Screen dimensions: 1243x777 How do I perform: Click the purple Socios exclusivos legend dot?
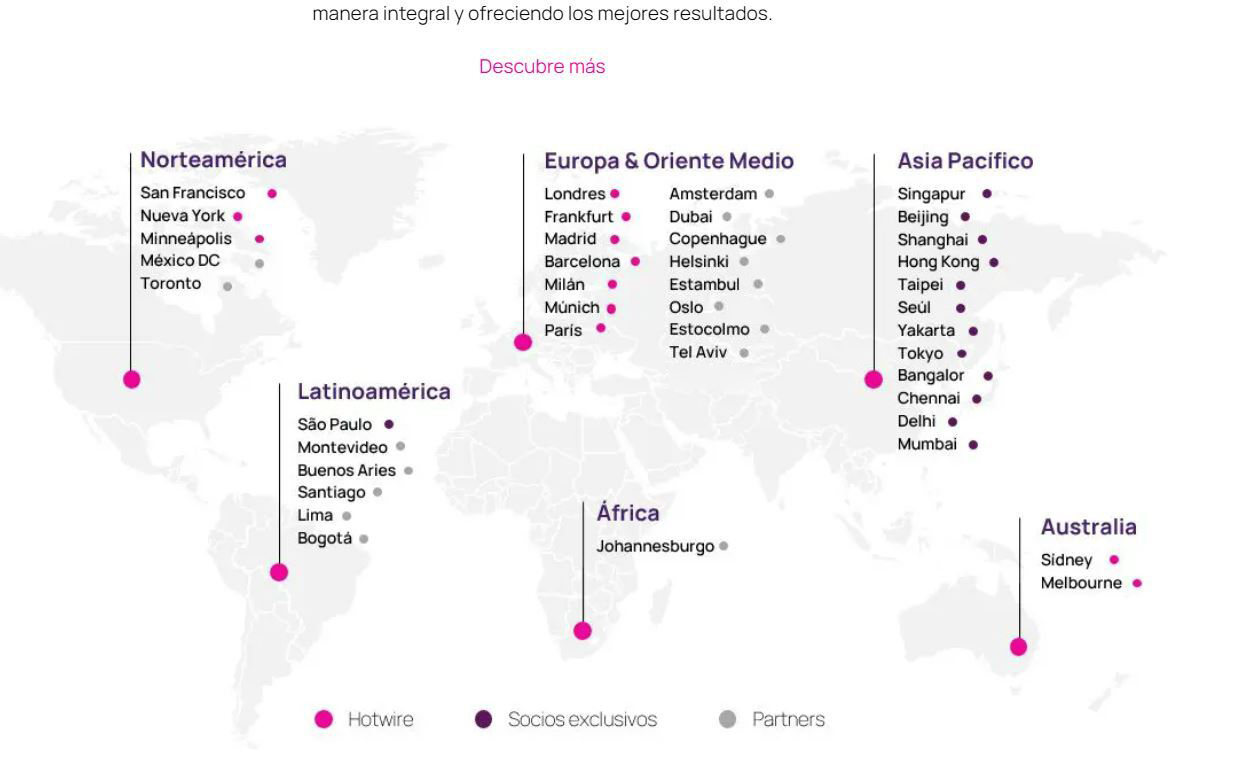click(484, 720)
